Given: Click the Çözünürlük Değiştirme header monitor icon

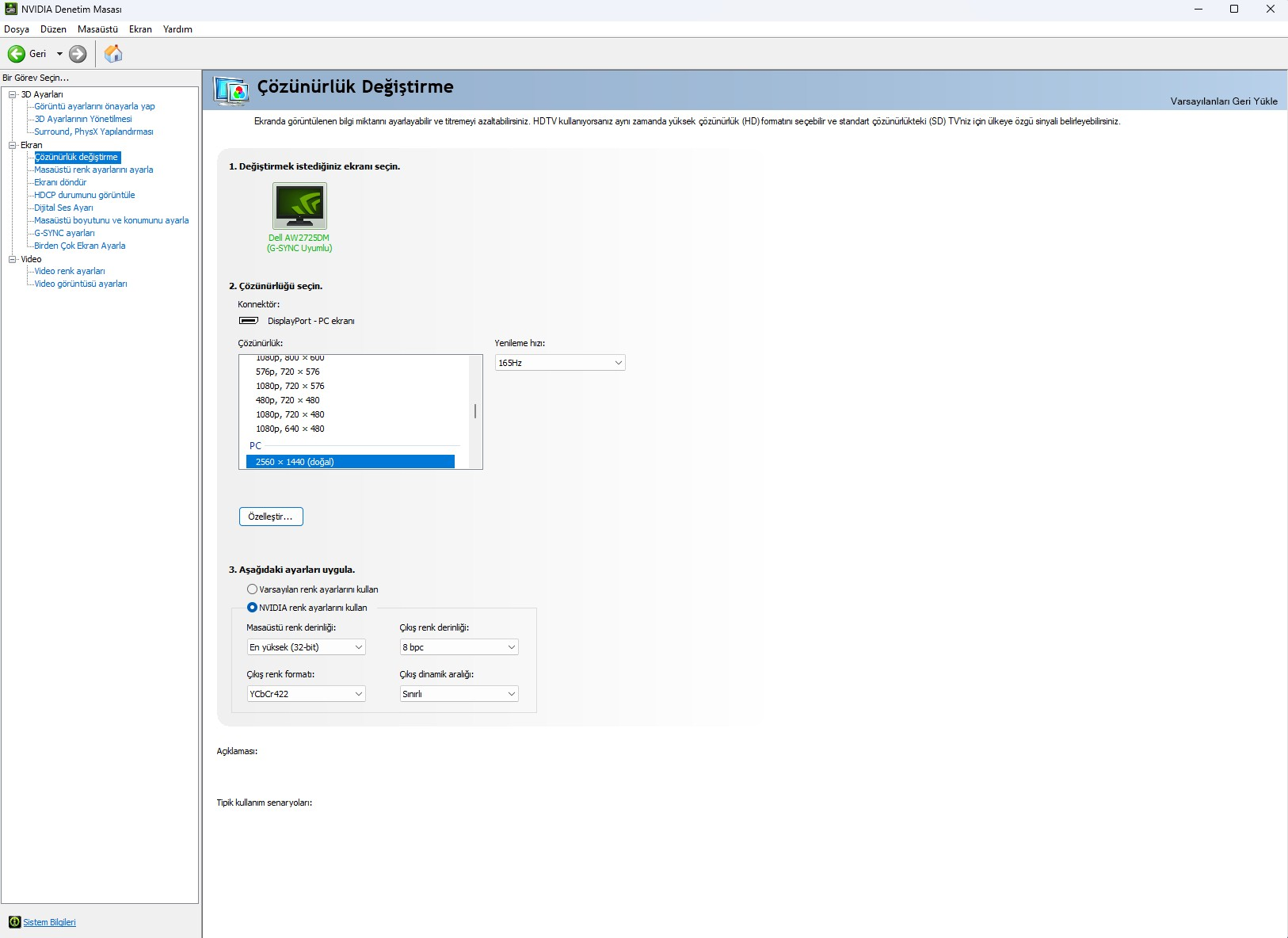Looking at the screenshot, I should (231, 90).
